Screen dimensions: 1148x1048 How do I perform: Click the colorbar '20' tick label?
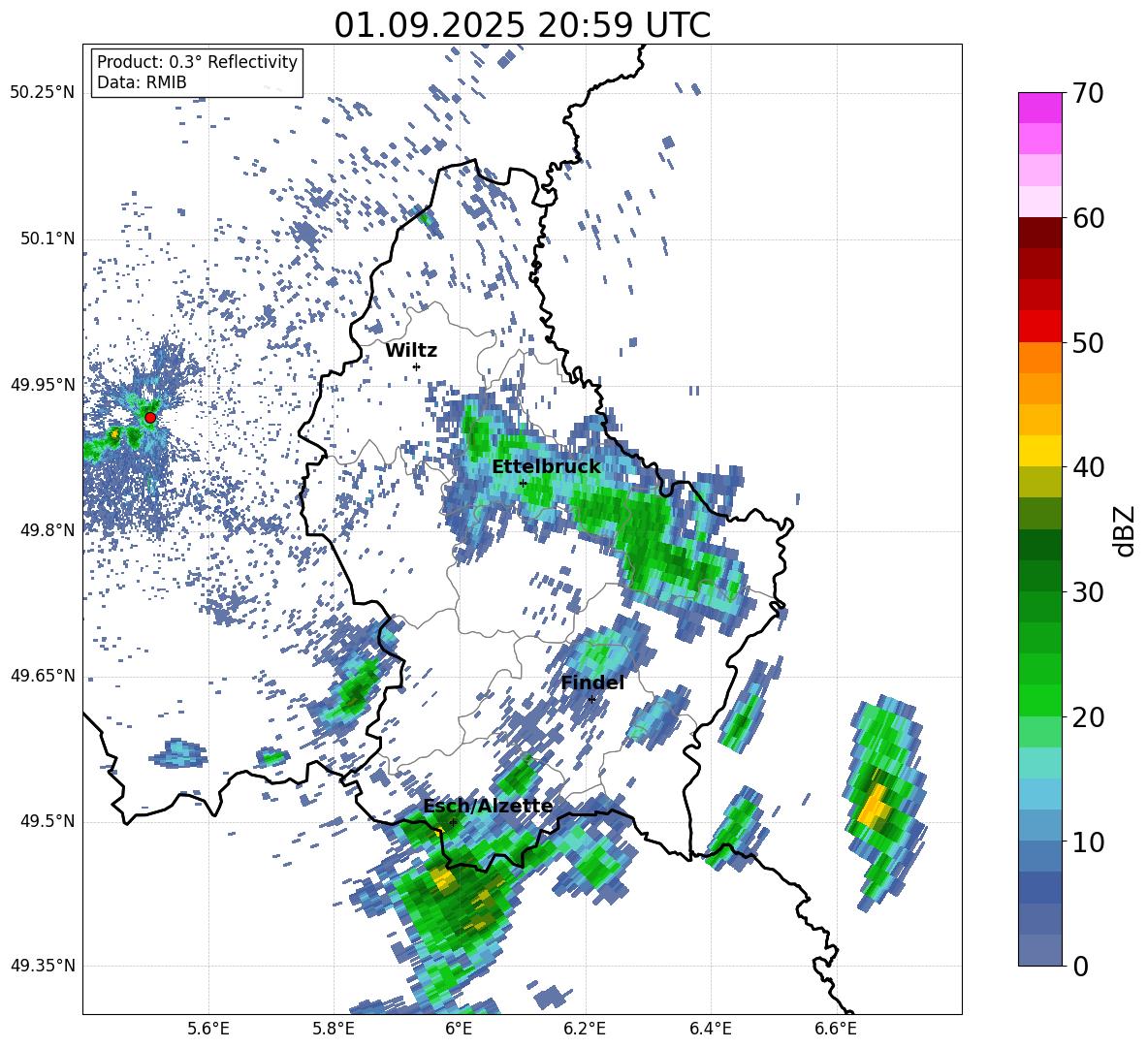pos(1088,717)
